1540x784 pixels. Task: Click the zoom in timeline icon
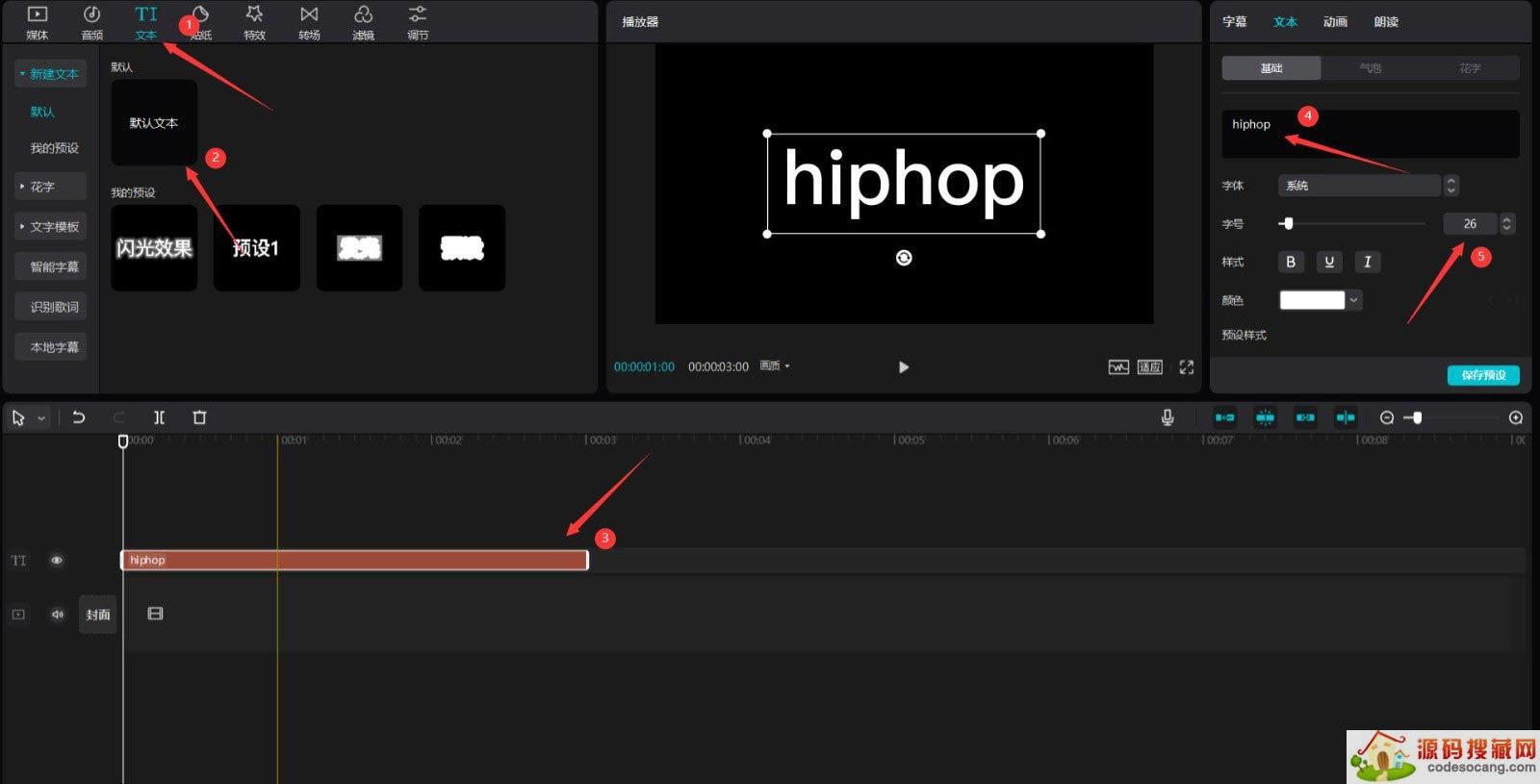click(1516, 417)
